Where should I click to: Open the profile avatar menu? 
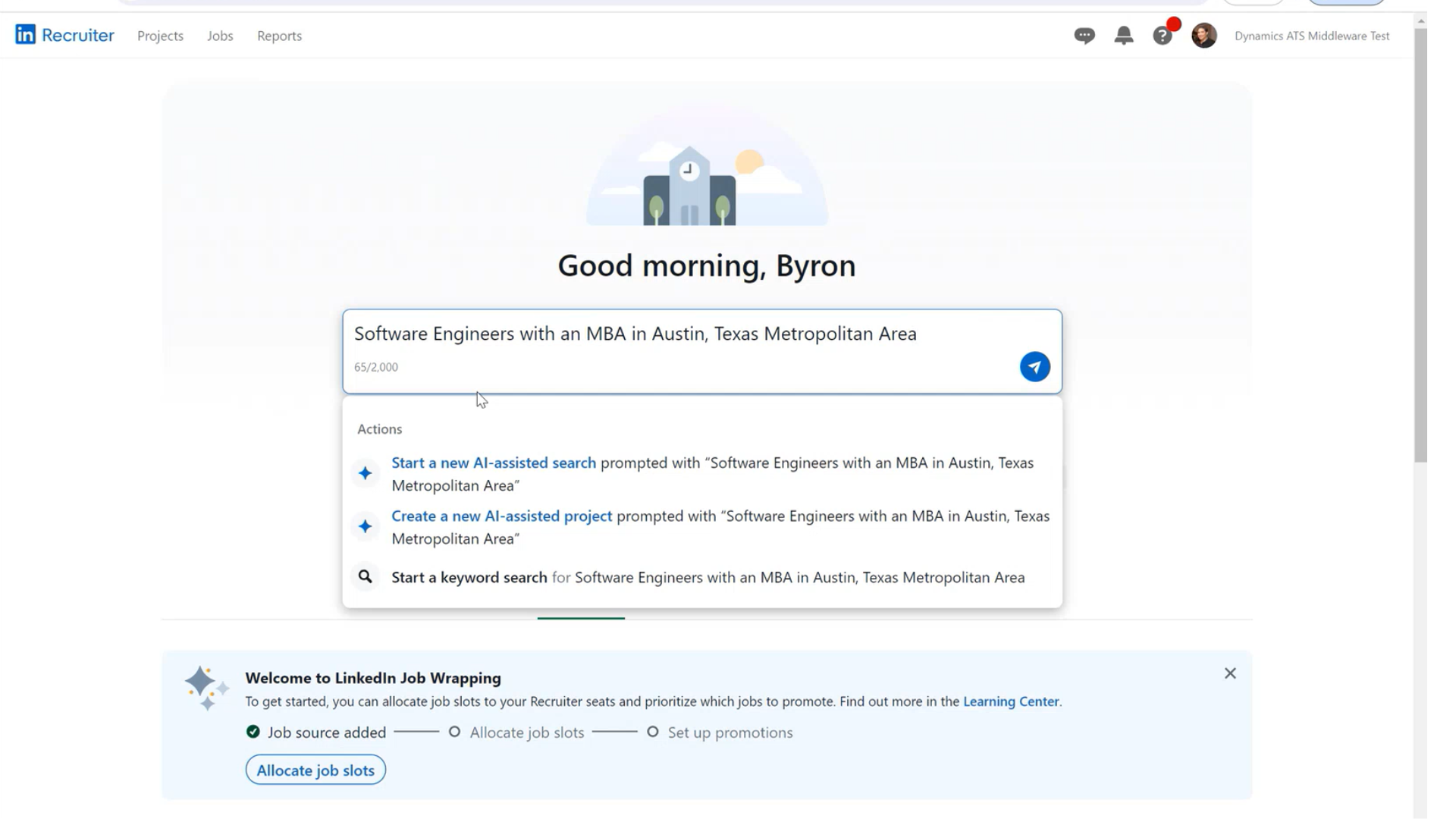(1203, 36)
